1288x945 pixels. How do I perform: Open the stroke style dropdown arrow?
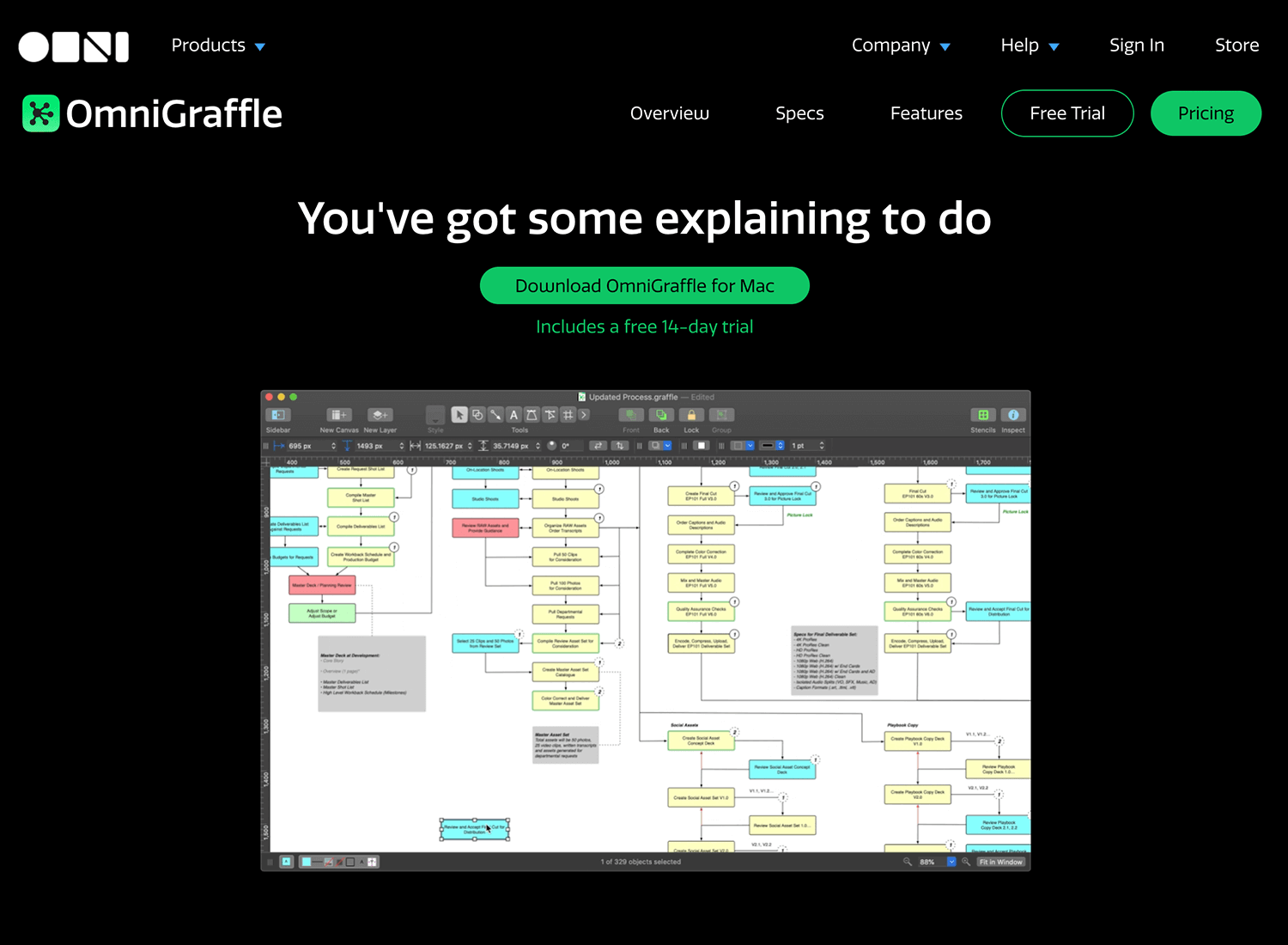click(750, 446)
